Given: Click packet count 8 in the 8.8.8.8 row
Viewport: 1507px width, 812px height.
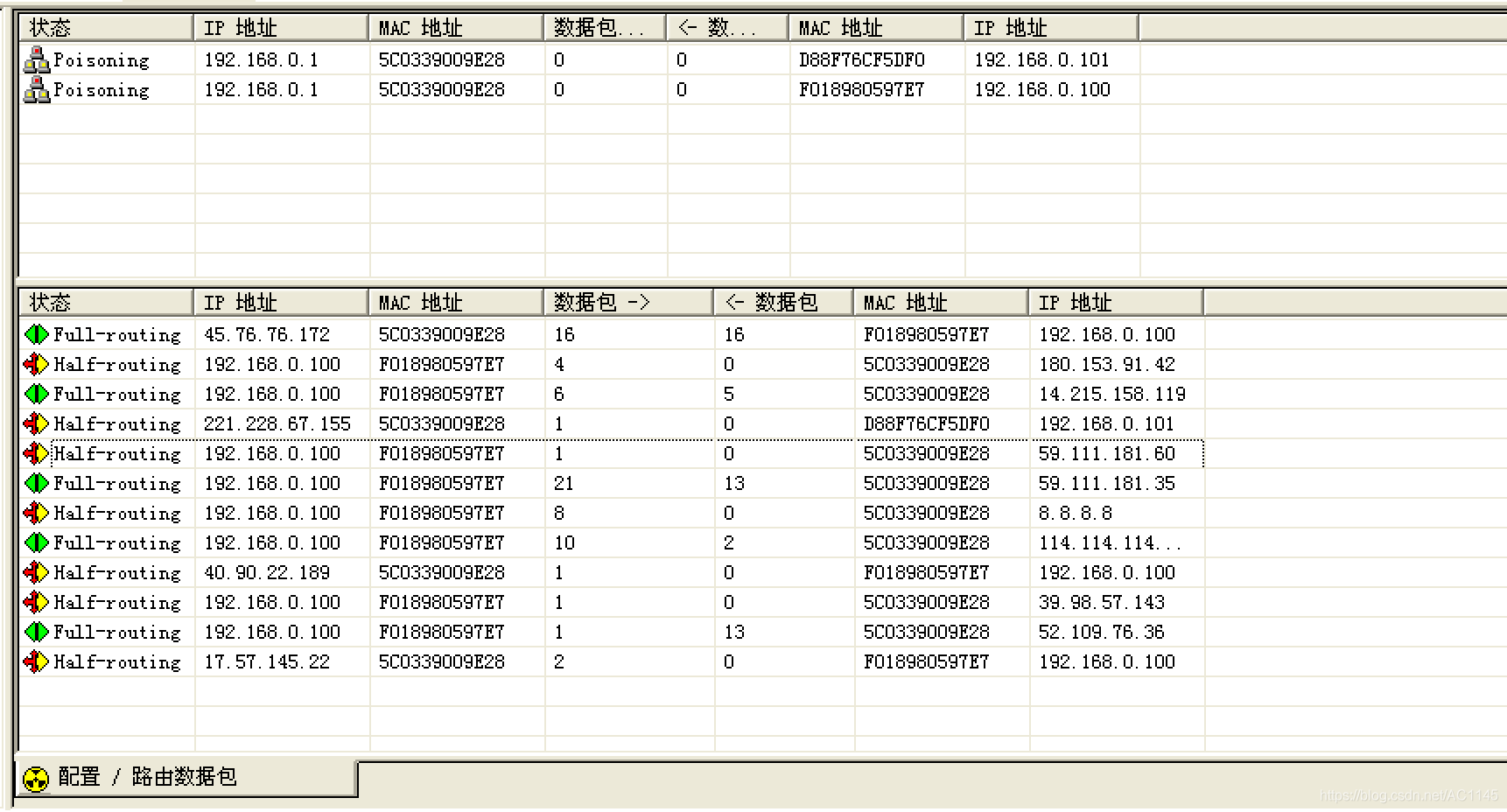Looking at the screenshot, I should pyautogui.click(x=559, y=513).
